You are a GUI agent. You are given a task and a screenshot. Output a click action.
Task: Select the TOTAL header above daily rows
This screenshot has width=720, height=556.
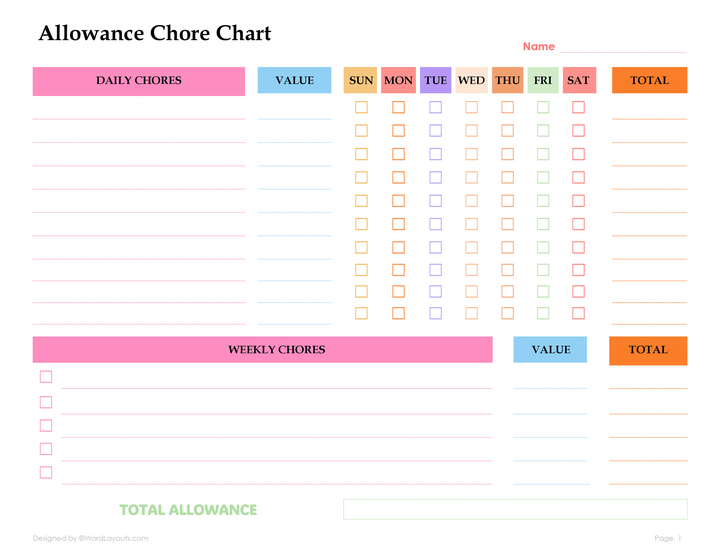649,81
